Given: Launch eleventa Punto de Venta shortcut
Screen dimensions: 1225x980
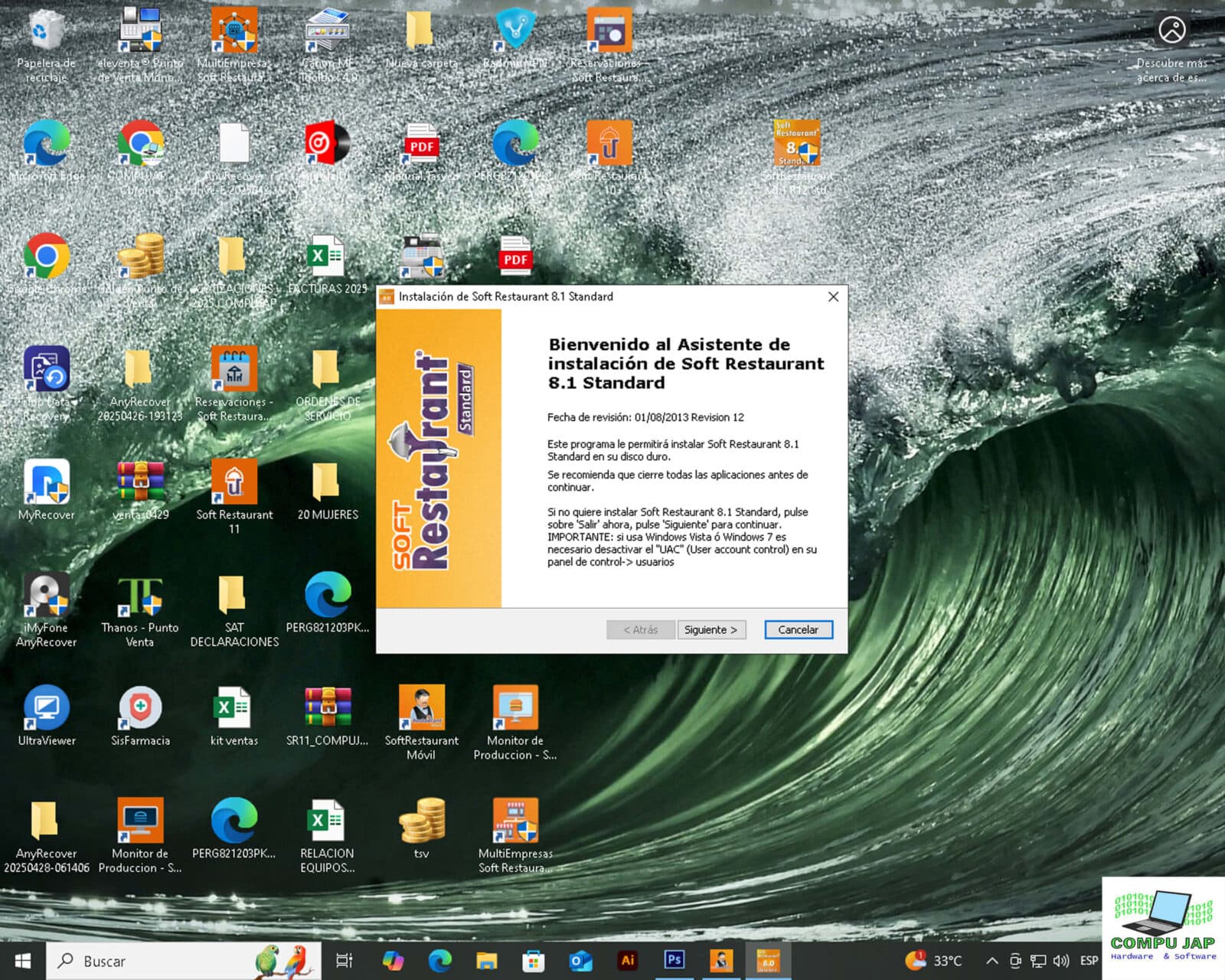Looking at the screenshot, I should [x=140, y=32].
